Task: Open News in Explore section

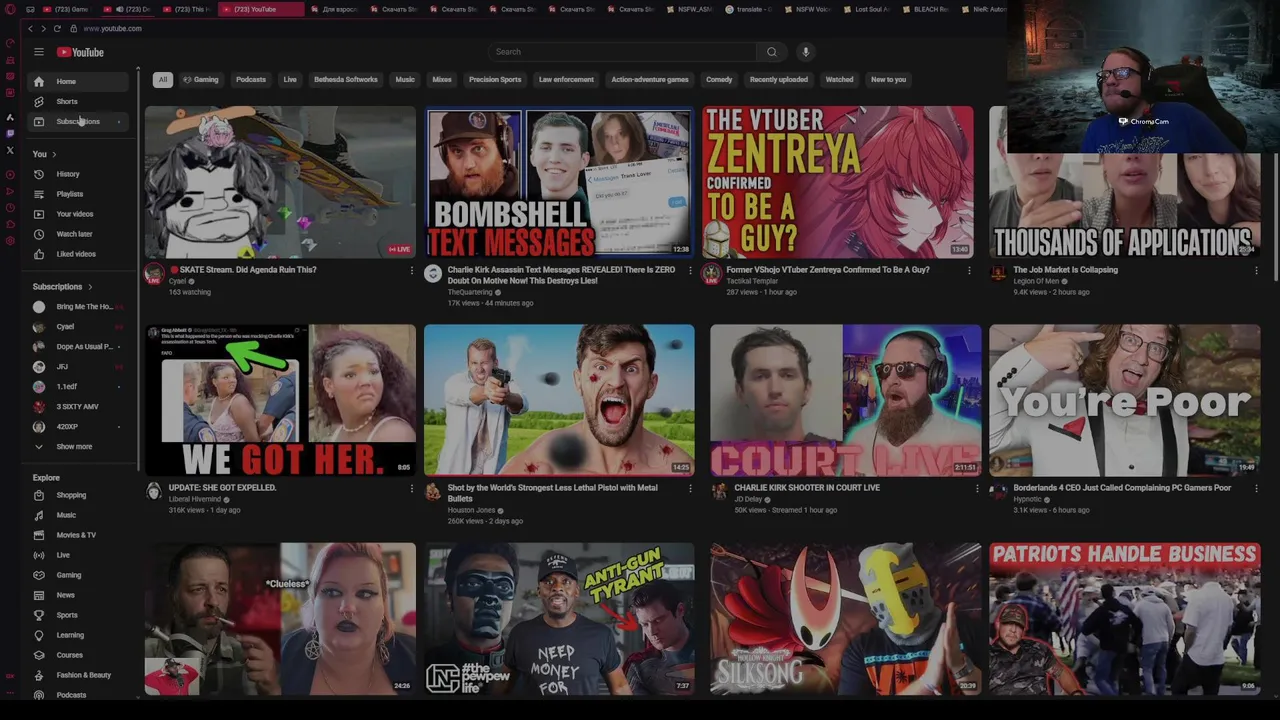Action: point(80,595)
